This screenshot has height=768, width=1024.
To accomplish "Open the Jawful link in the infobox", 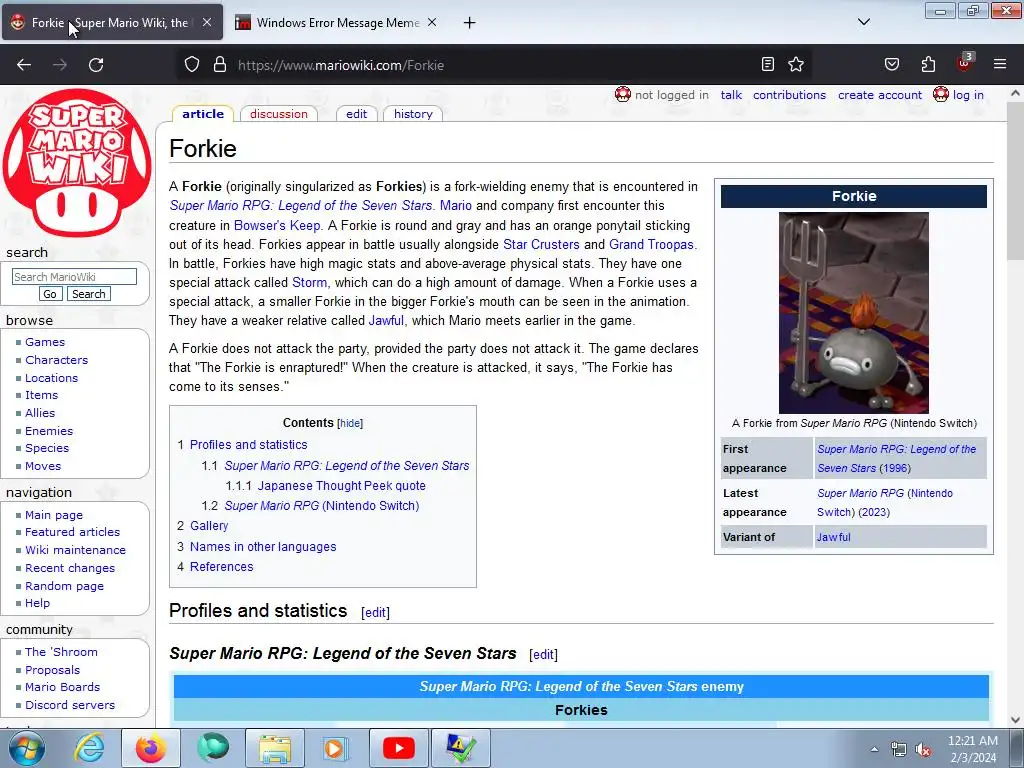I will [x=833, y=537].
